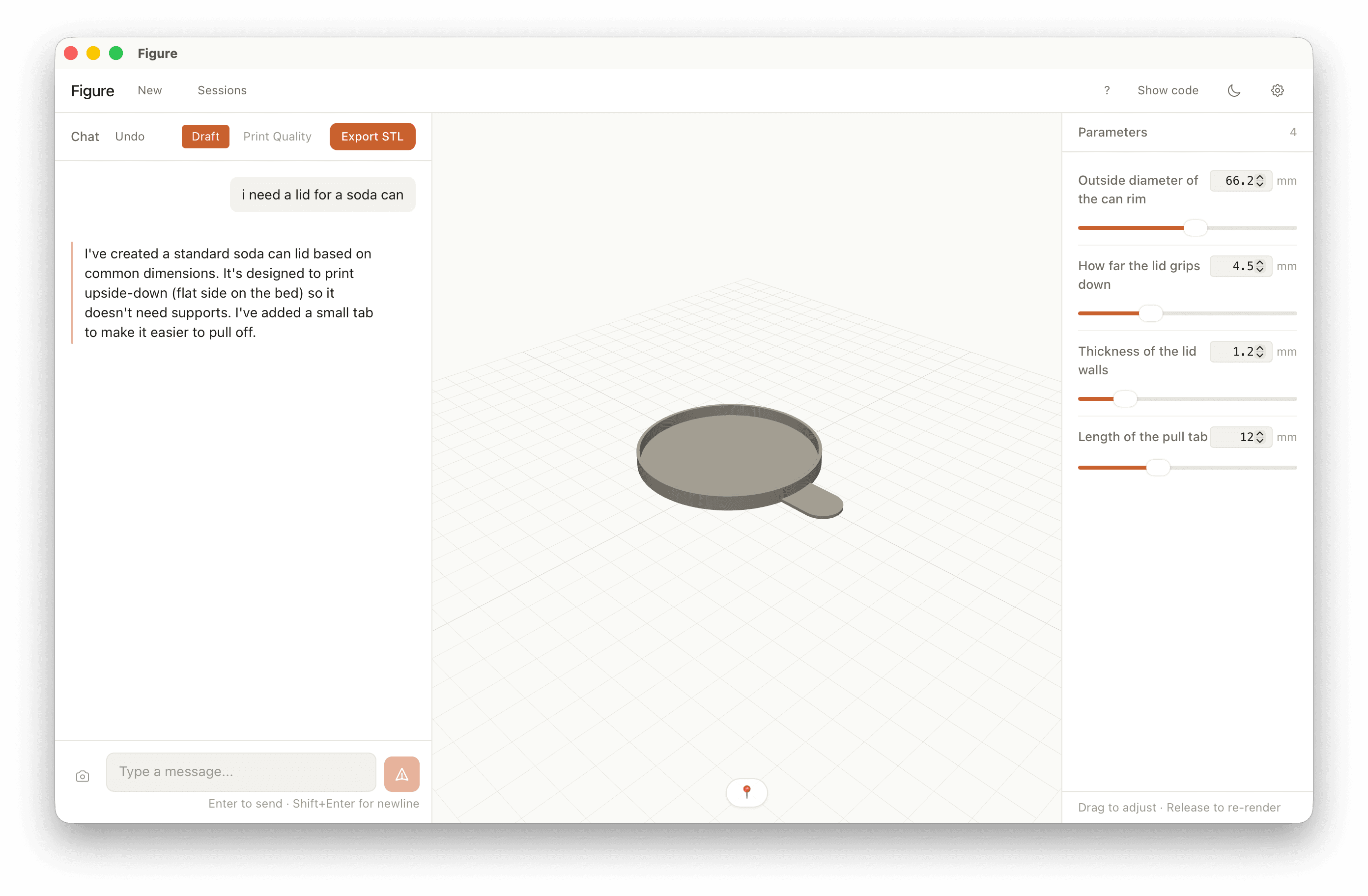Click the assistant's soda can lid reply
The width and height of the screenshot is (1368, 896).
[x=229, y=293]
